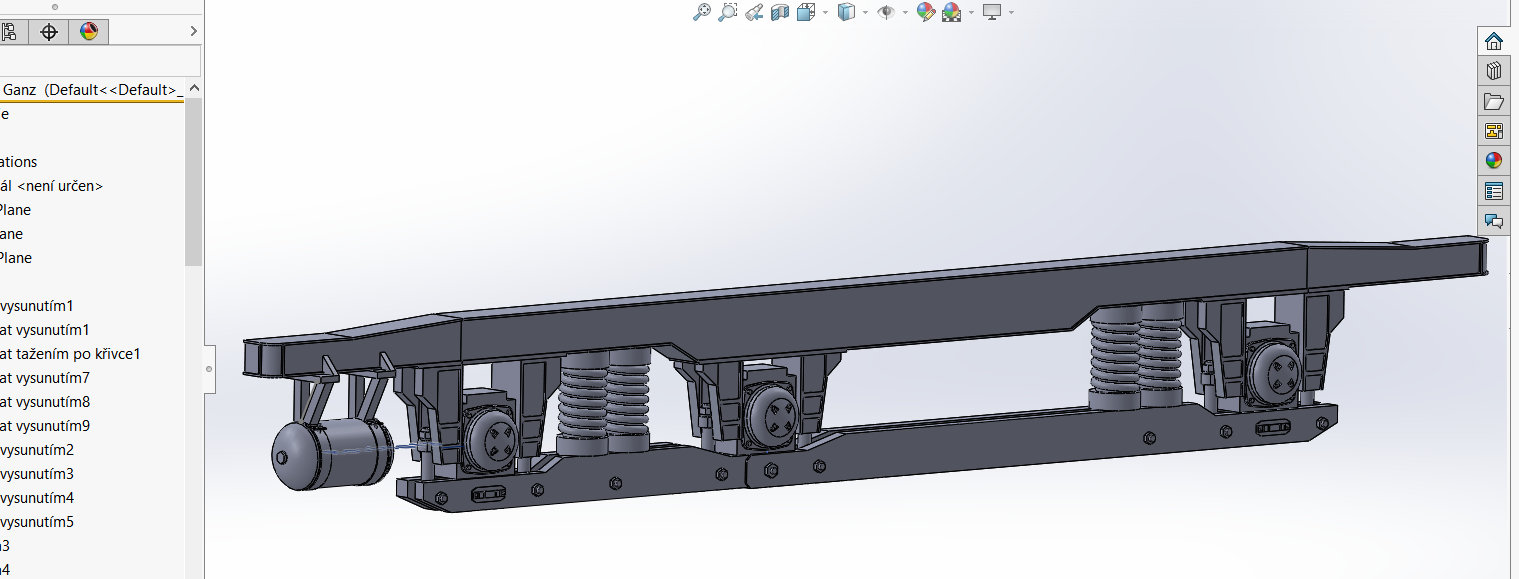Screen dimensions: 1519x579
Task: Open the View Palette task pane tab
Action: (x=1494, y=131)
